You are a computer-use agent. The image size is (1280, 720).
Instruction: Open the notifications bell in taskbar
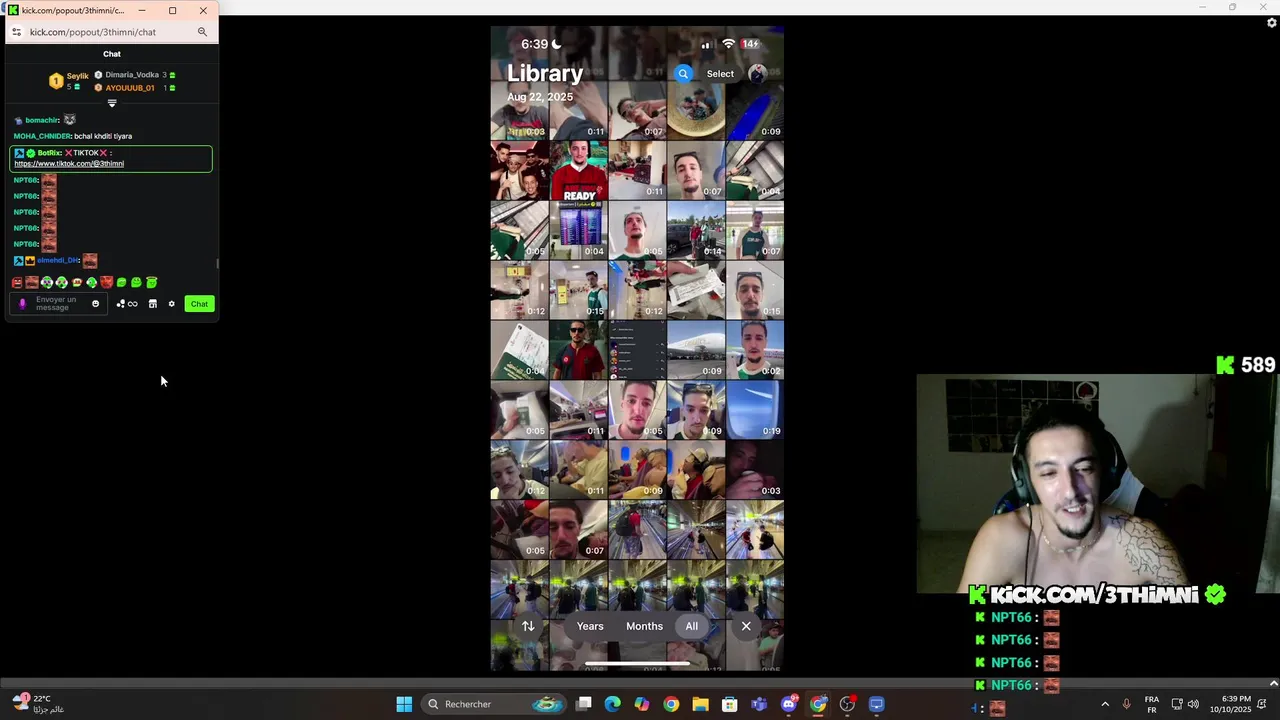click(x=1262, y=704)
